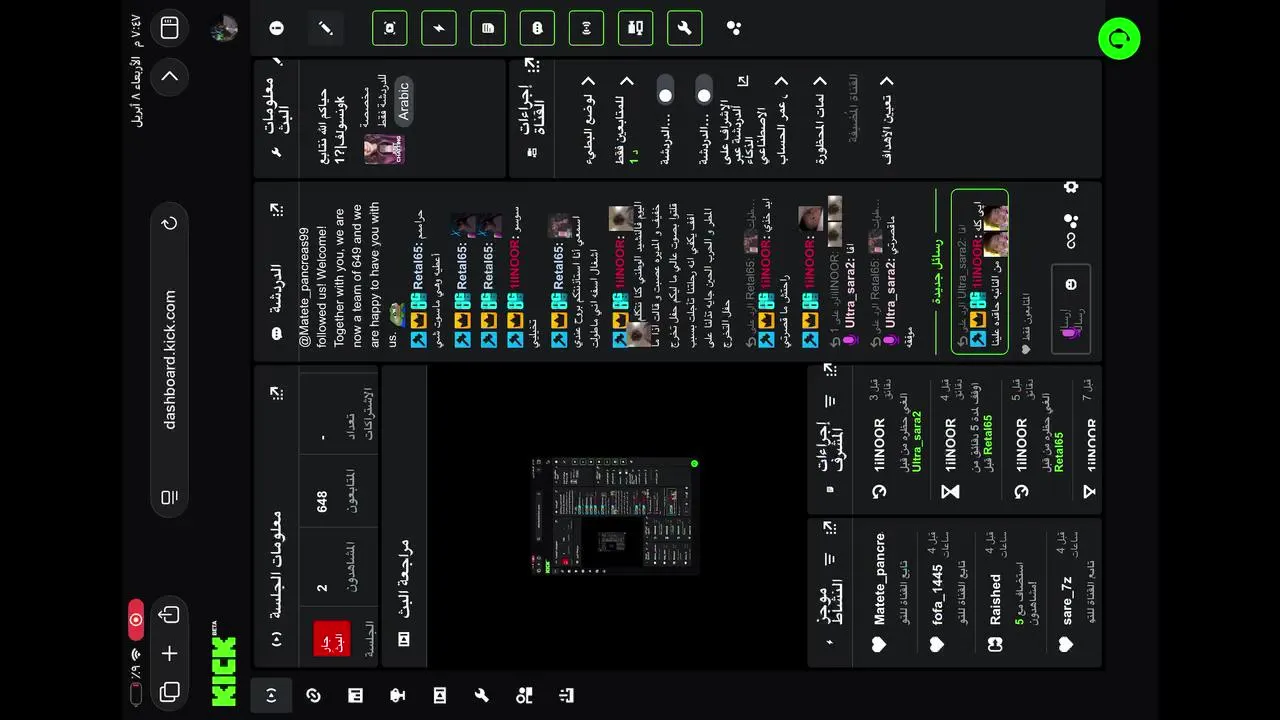
Task: Select the green-outlined wrench widget
Action: coord(685,28)
